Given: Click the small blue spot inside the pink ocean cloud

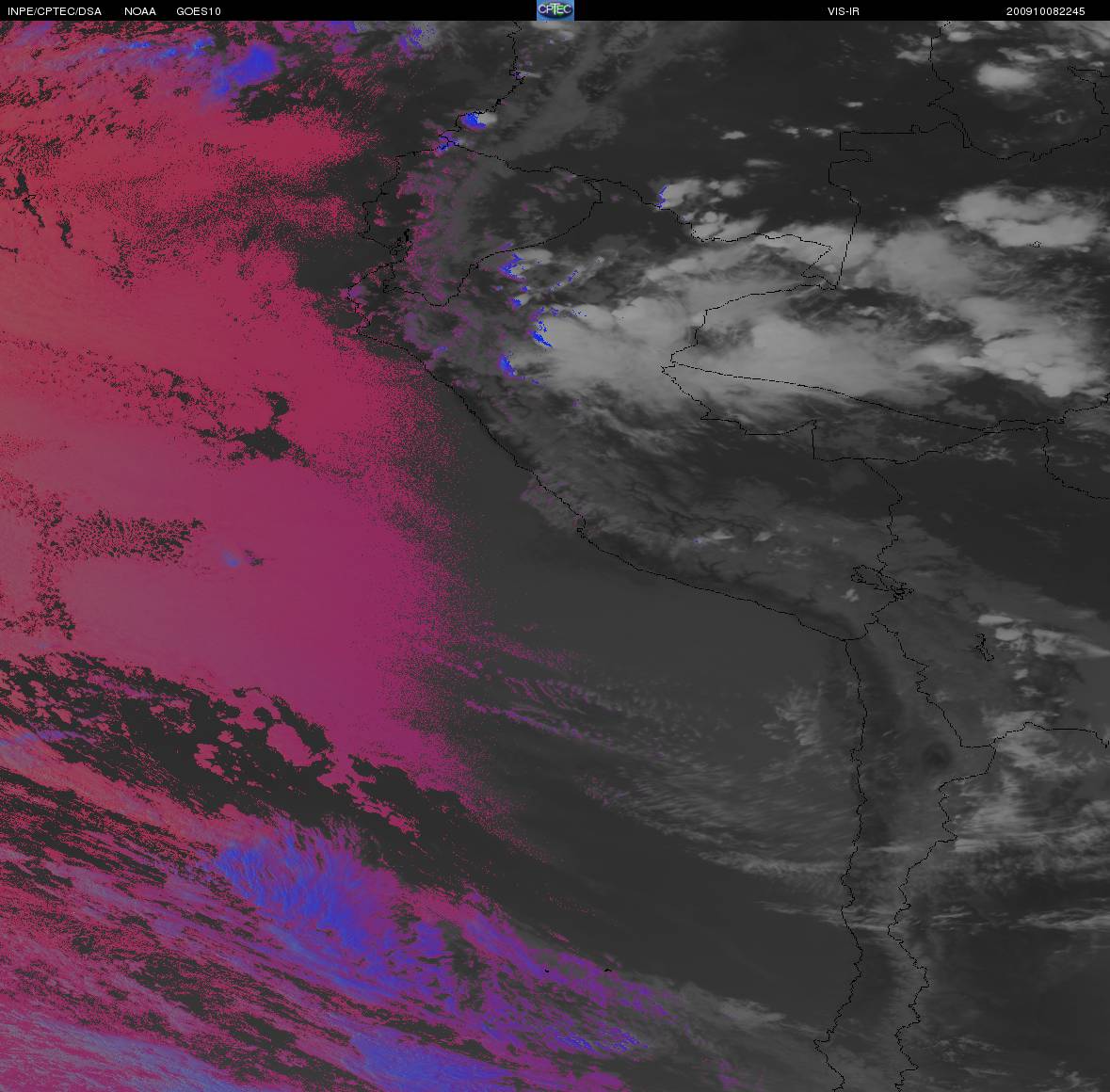Looking at the screenshot, I should (x=232, y=558).
